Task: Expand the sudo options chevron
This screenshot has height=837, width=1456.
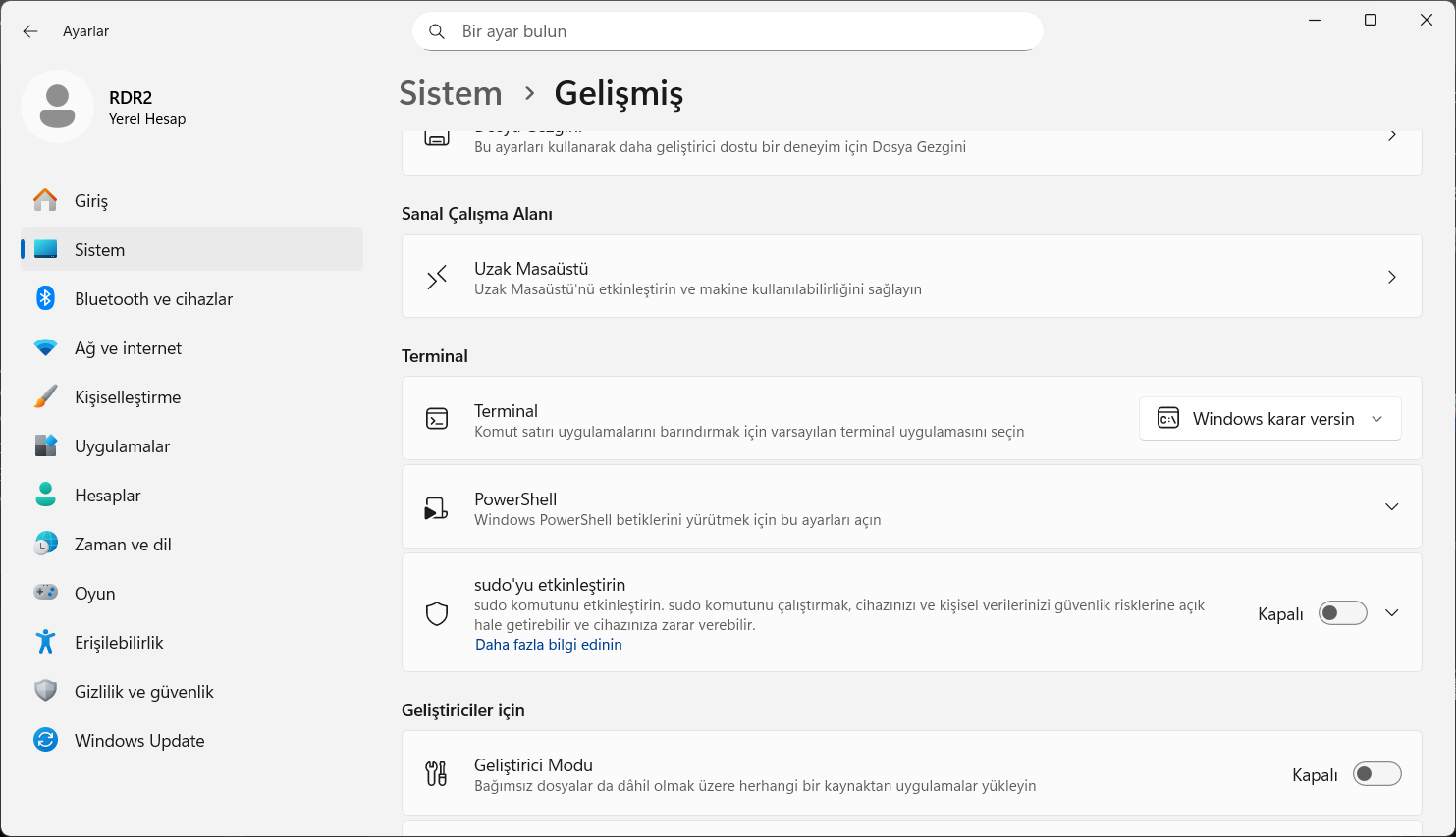Action: [x=1391, y=613]
